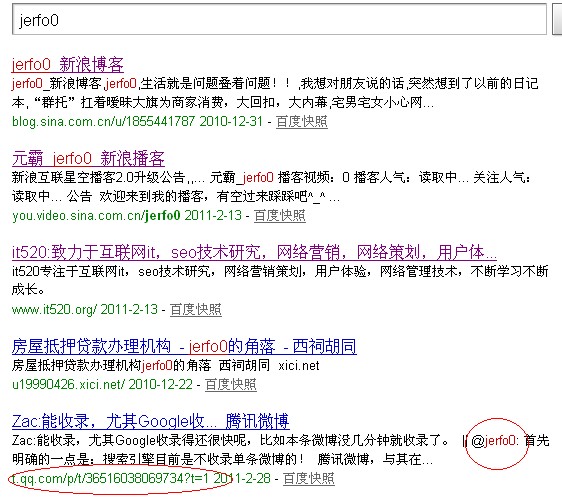Image resolution: width=562 pixels, height=502 pixels.
Task: Open 百度快照 for the 新浪博客 result
Action: pos(302,121)
